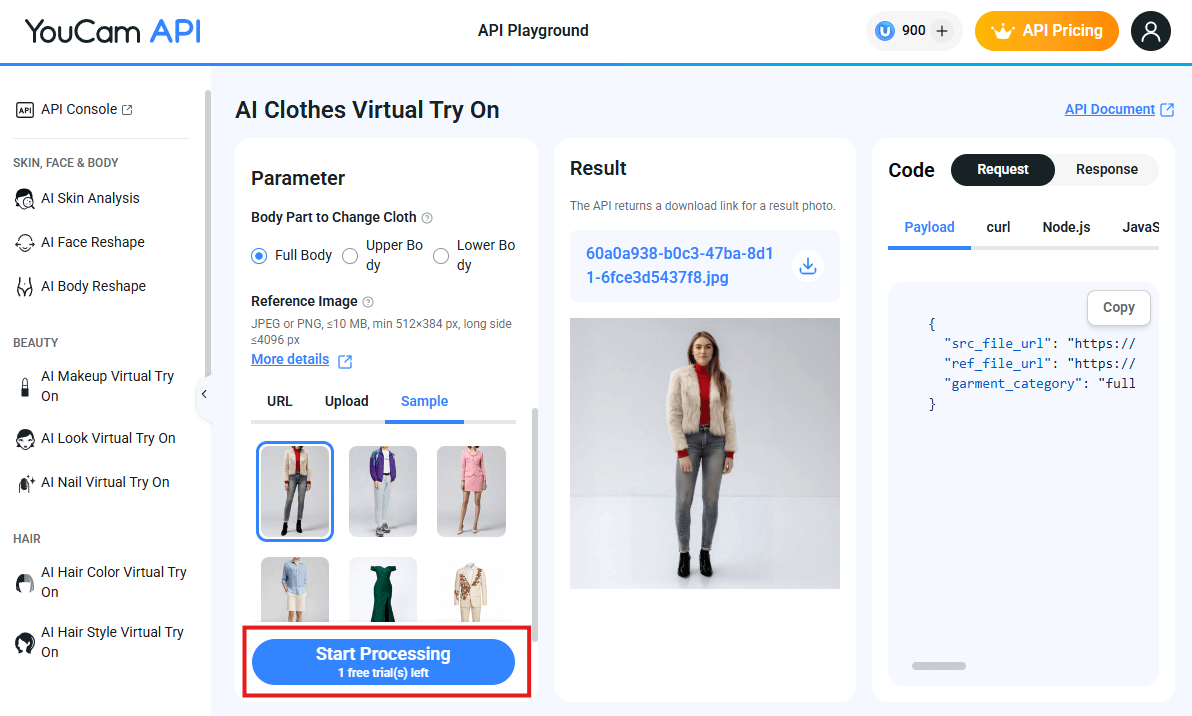Image resolution: width=1192 pixels, height=716 pixels.
Task: Open the user profile avatar icon
Action: point(1150,31)
